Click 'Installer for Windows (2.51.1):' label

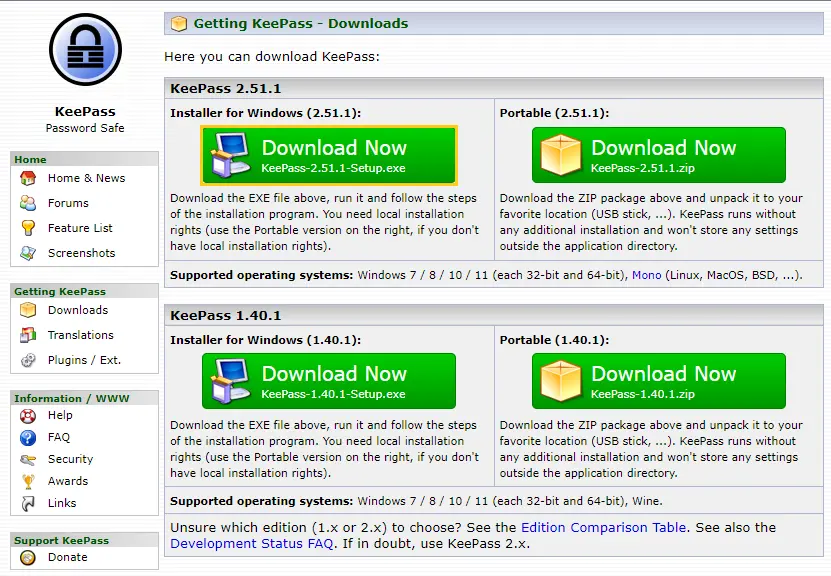(x=266, y=113)
